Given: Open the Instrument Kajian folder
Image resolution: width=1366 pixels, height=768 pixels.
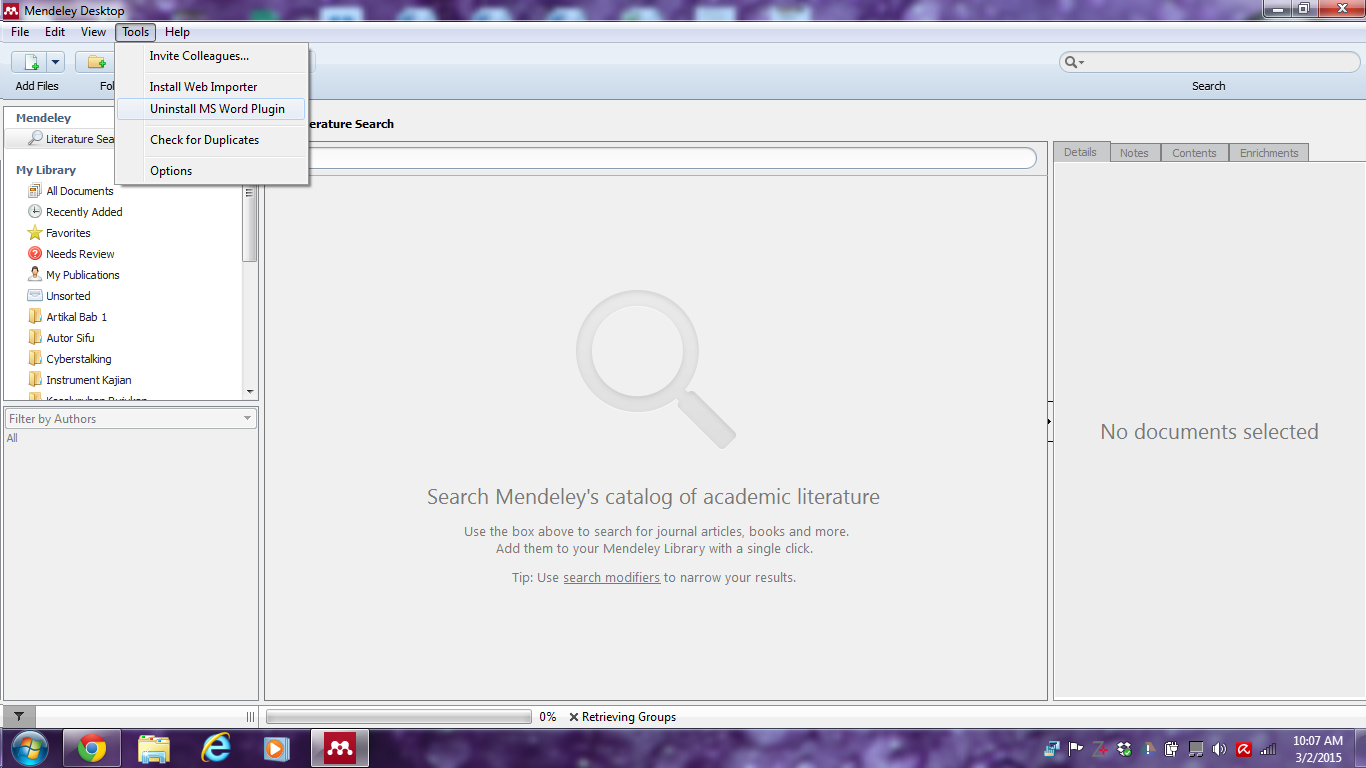Looking at the screenshot, I should point(88,380).
